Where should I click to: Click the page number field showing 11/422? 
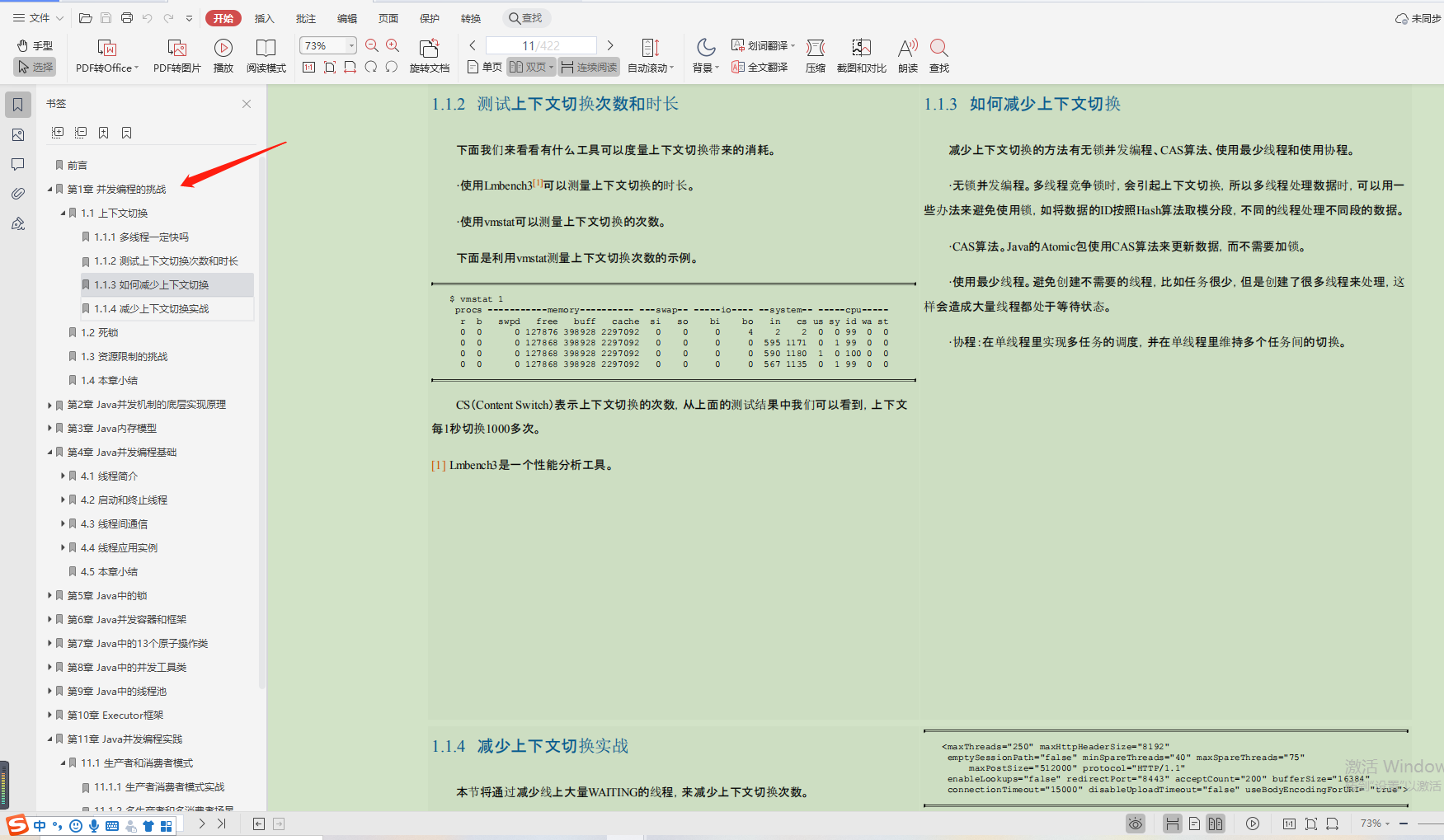[x=541, y=45]
